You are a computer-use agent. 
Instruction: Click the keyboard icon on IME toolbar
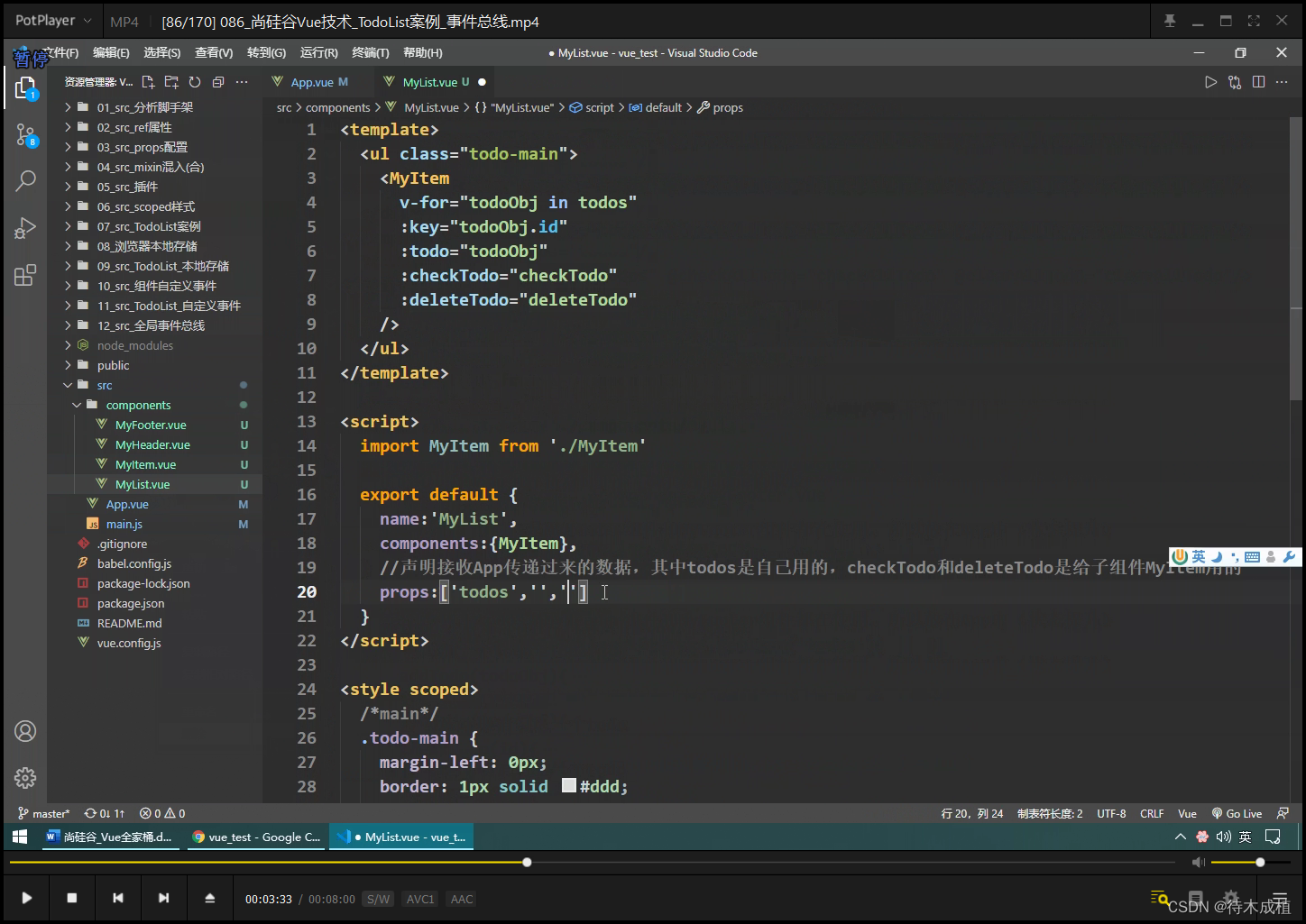[1252, 557]
